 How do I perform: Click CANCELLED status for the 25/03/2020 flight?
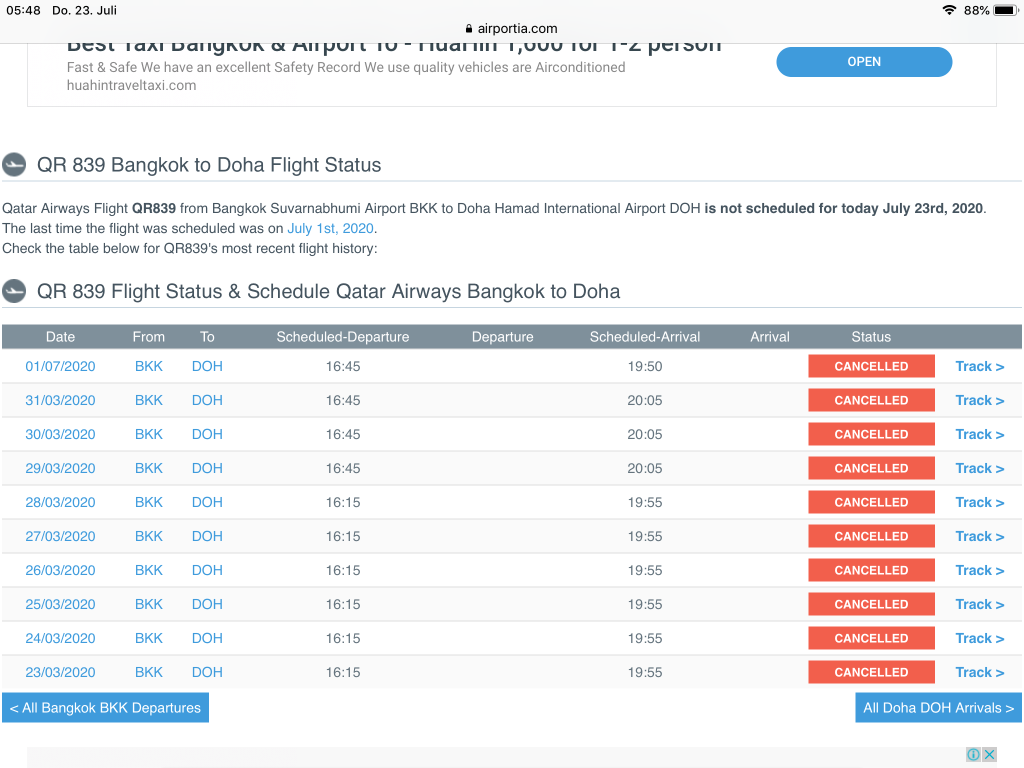tap(871, 604)
